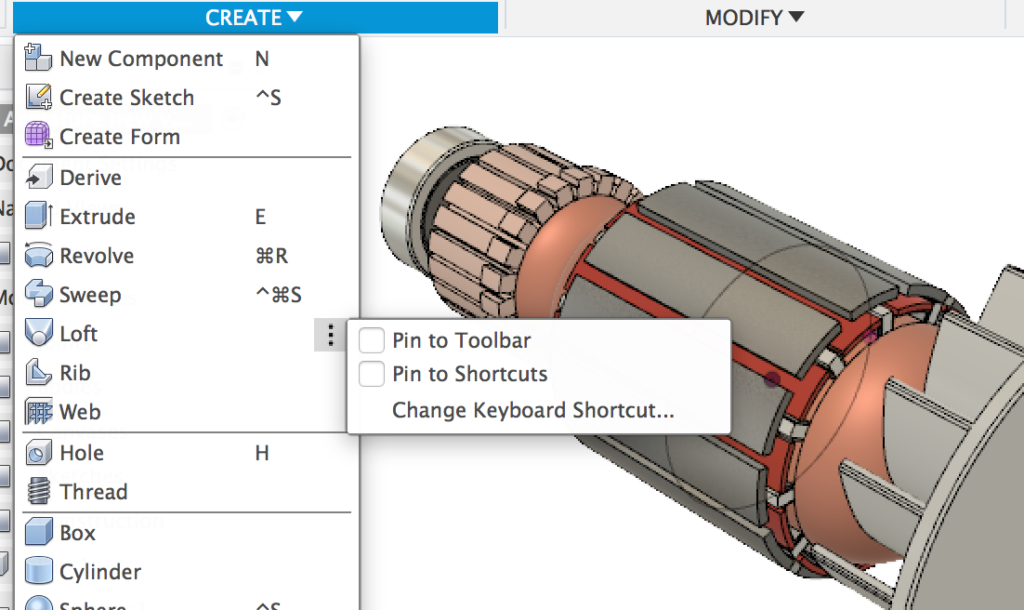Select the Loft tool icon

(x=37, y=333)
